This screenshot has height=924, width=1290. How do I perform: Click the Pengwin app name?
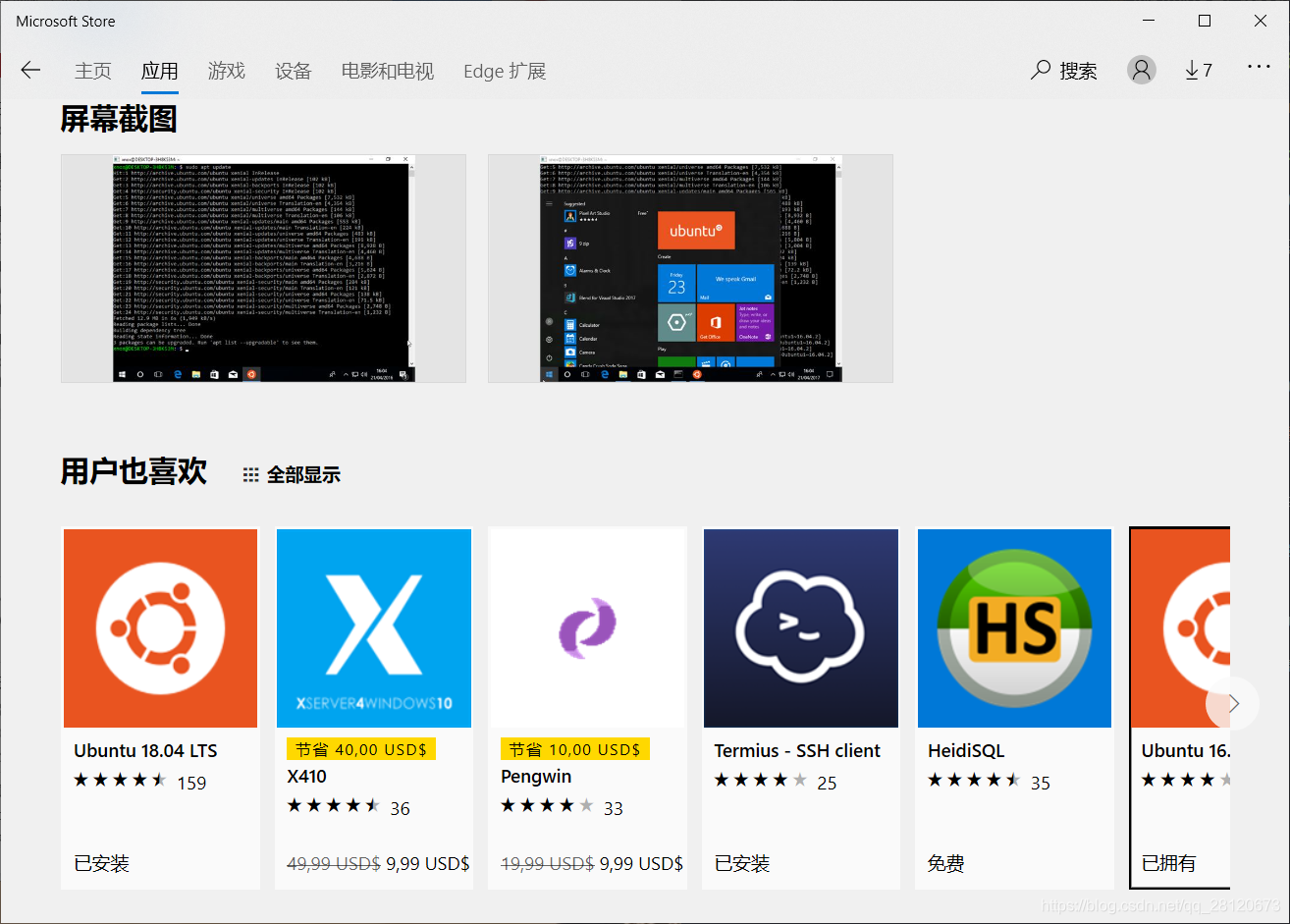[x=536, y=777]
